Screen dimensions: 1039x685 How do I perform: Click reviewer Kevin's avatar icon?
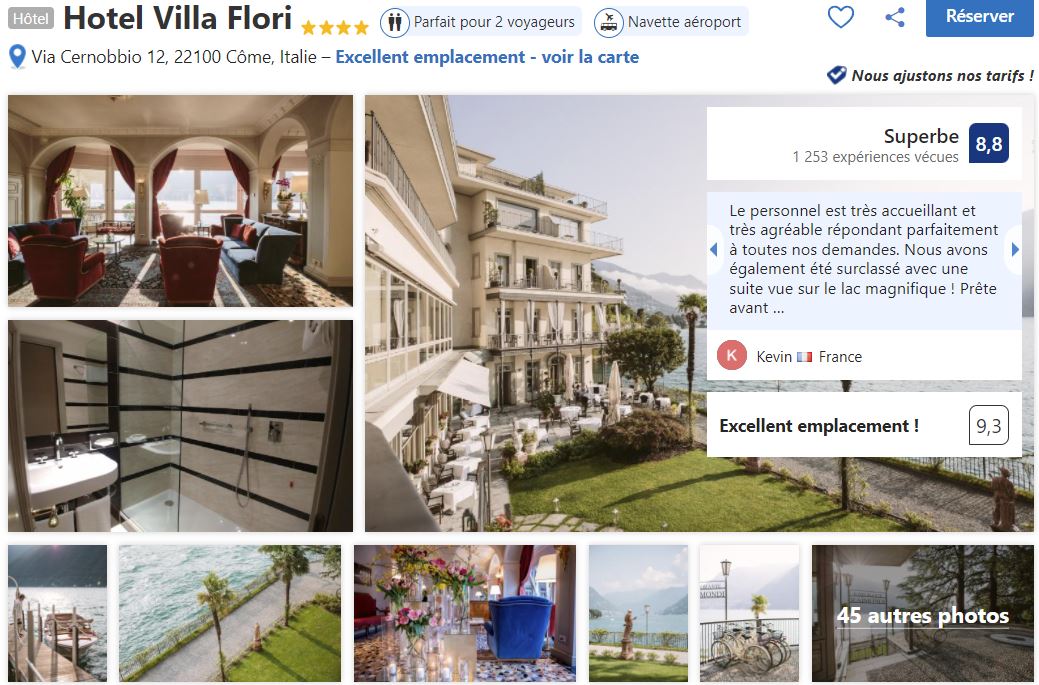pos(732,356)
